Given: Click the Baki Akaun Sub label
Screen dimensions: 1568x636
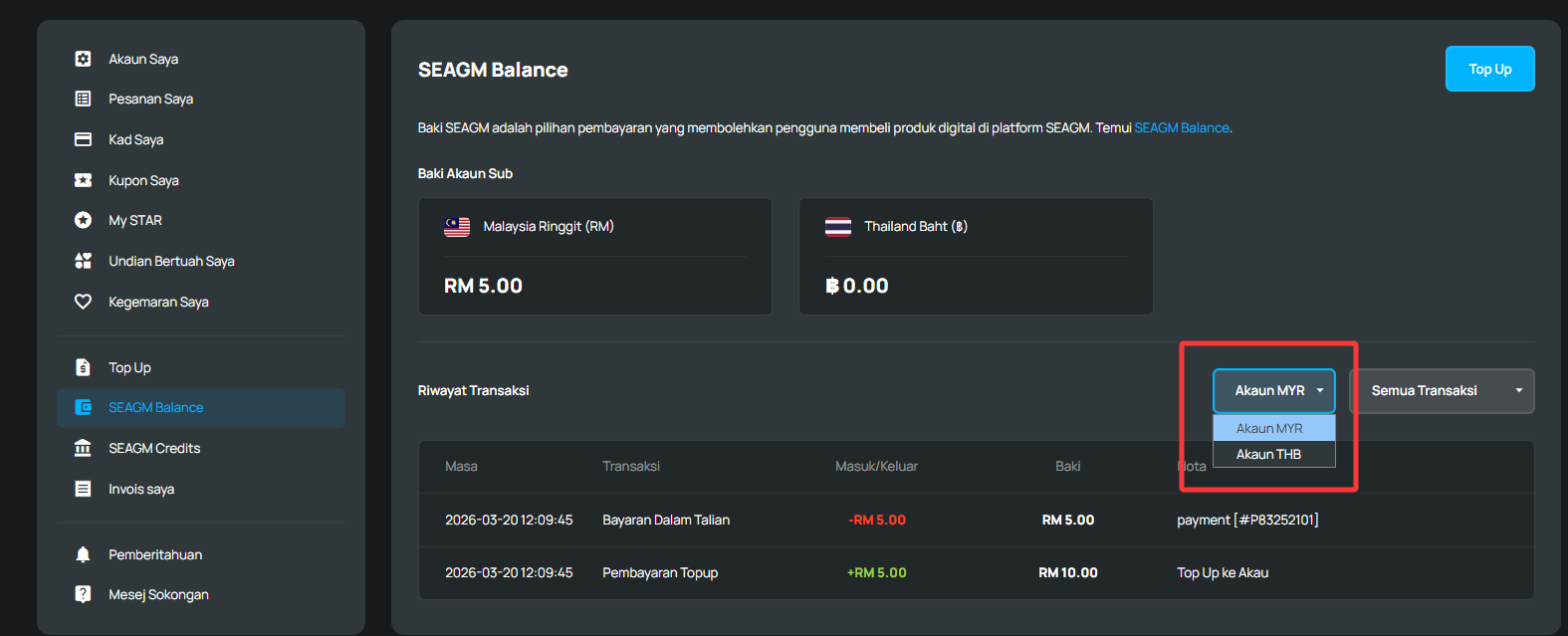Looking at the screenshot, I should [x=465, y=173].
